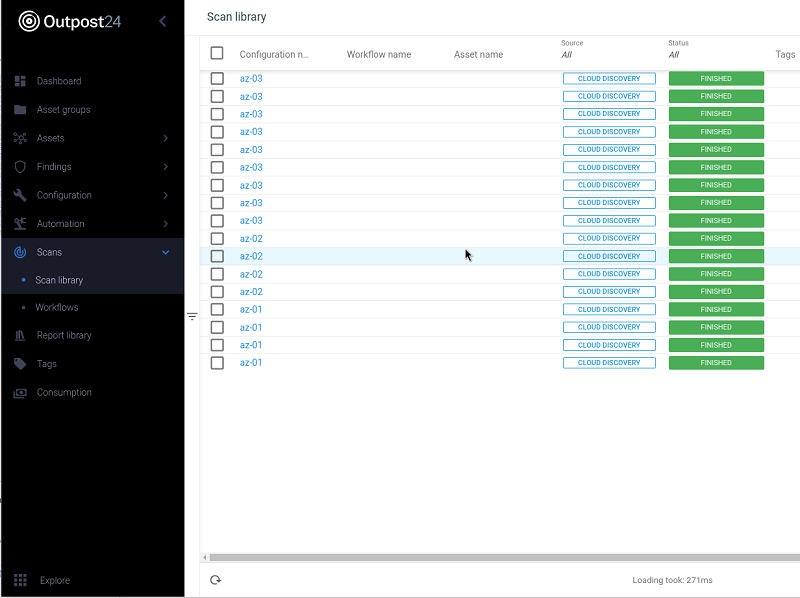The width and height of the screenshot is (800, 598).
Task: Sort by Workflow name column header
Action: [x=379, y=54]
